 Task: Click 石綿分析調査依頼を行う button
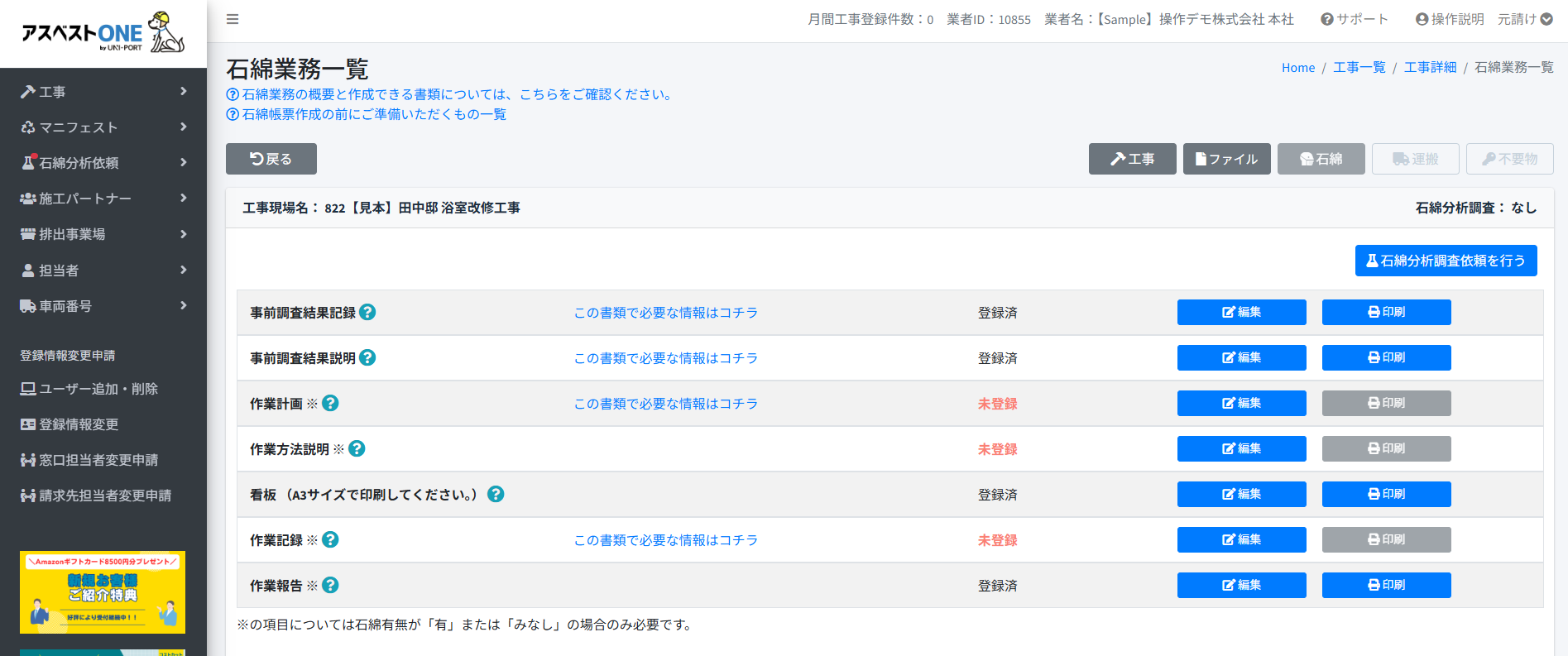click(x=1446, y=261)
